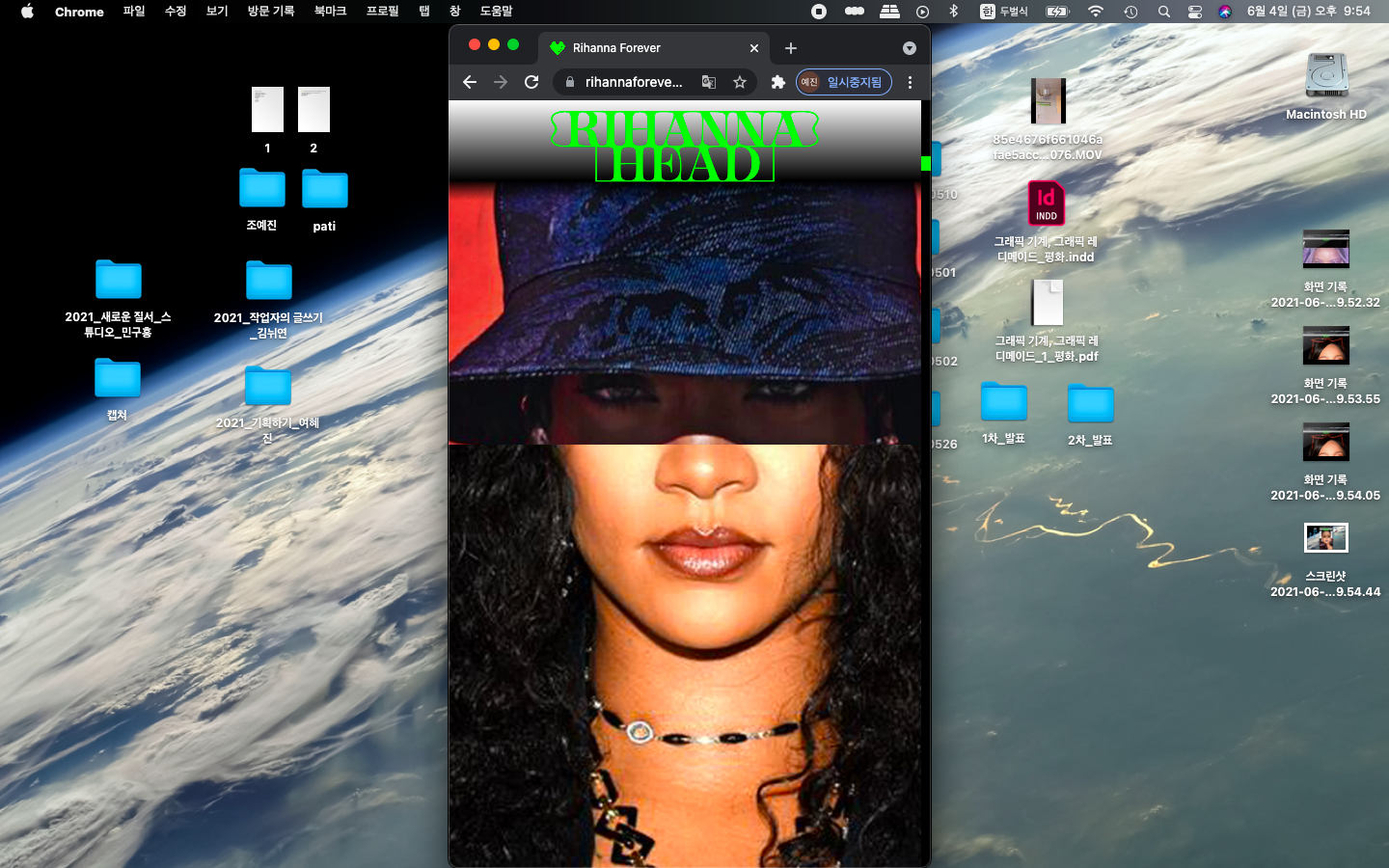Click the green RIHANNA HEAD title
Screen dimensions: 1389x868
click(685, 146)
